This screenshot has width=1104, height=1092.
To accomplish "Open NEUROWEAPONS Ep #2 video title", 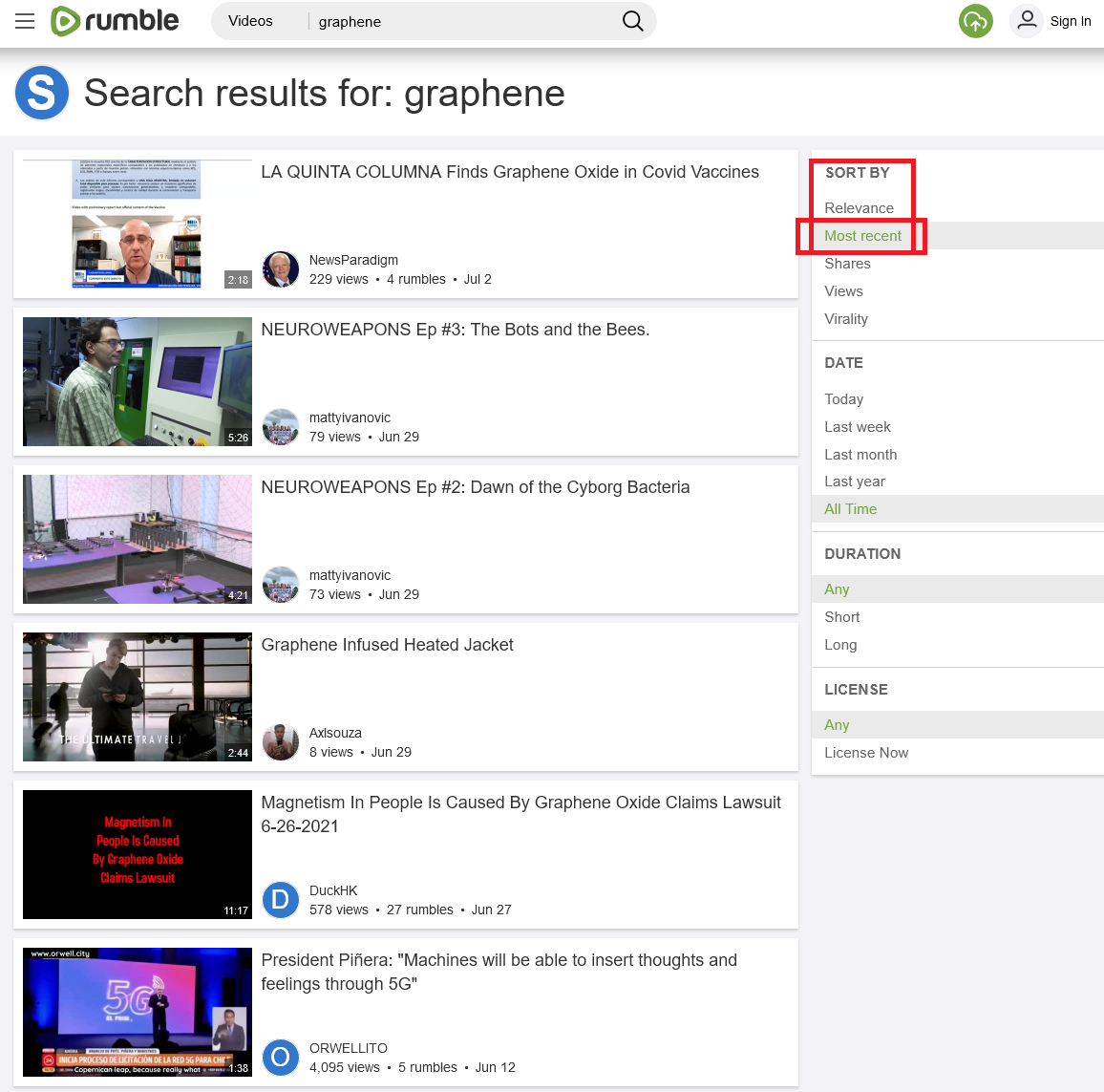I will (476, 487).
